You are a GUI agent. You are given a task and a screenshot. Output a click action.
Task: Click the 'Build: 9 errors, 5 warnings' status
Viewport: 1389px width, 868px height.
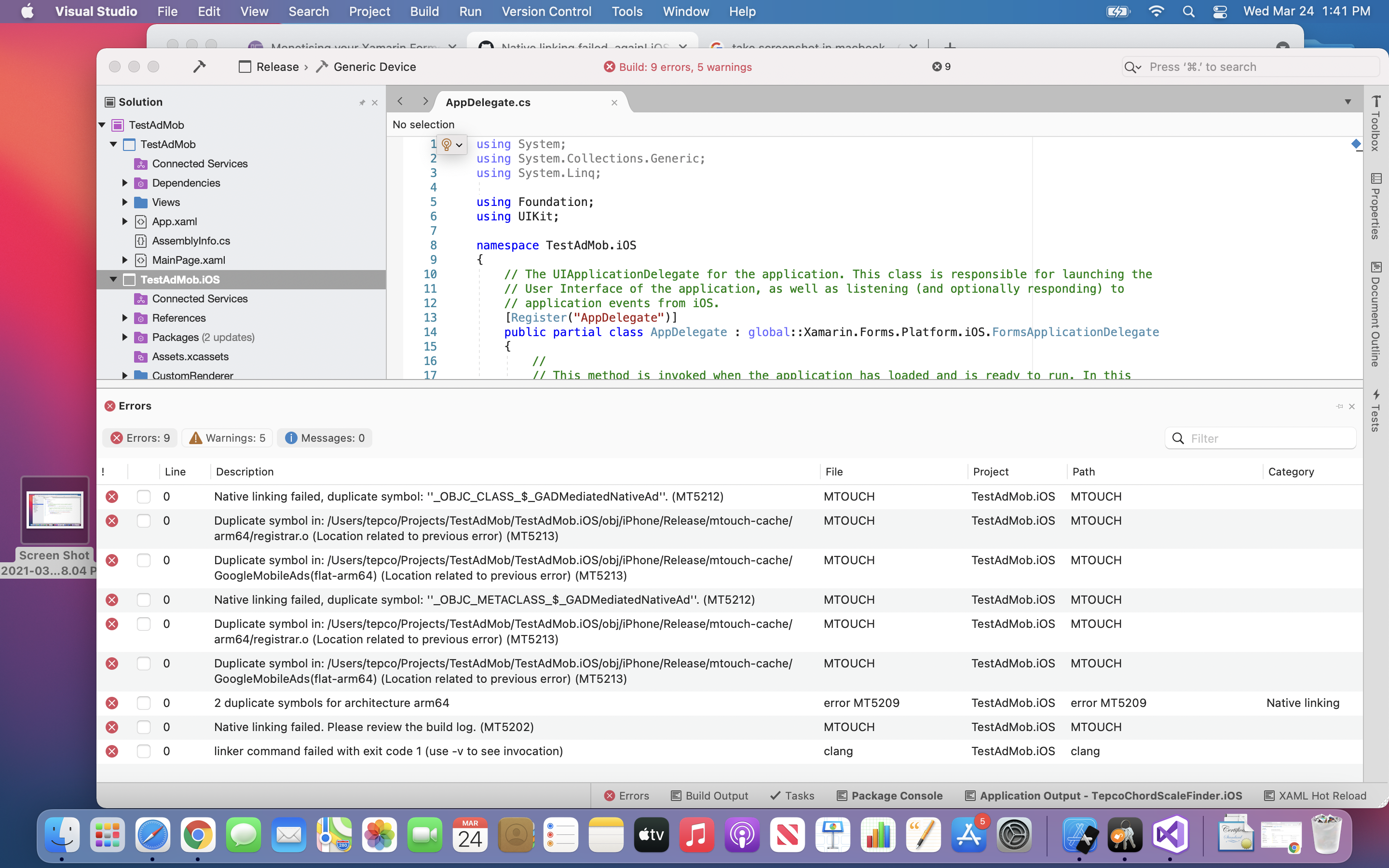click(x=678, y=67)
